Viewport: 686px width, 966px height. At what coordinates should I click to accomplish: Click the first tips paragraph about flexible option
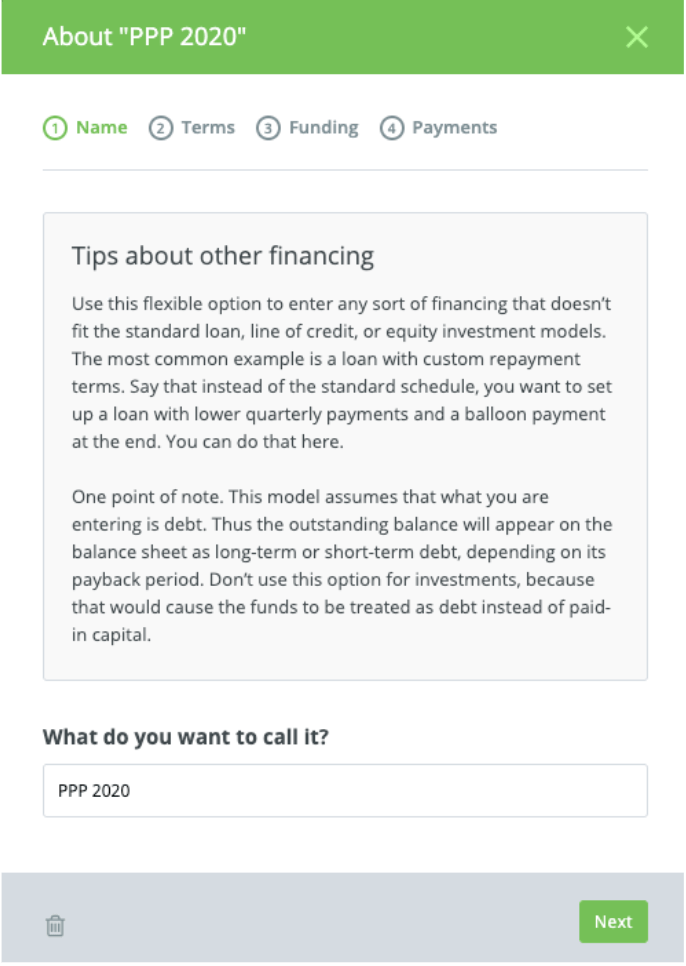pos(340,371)
